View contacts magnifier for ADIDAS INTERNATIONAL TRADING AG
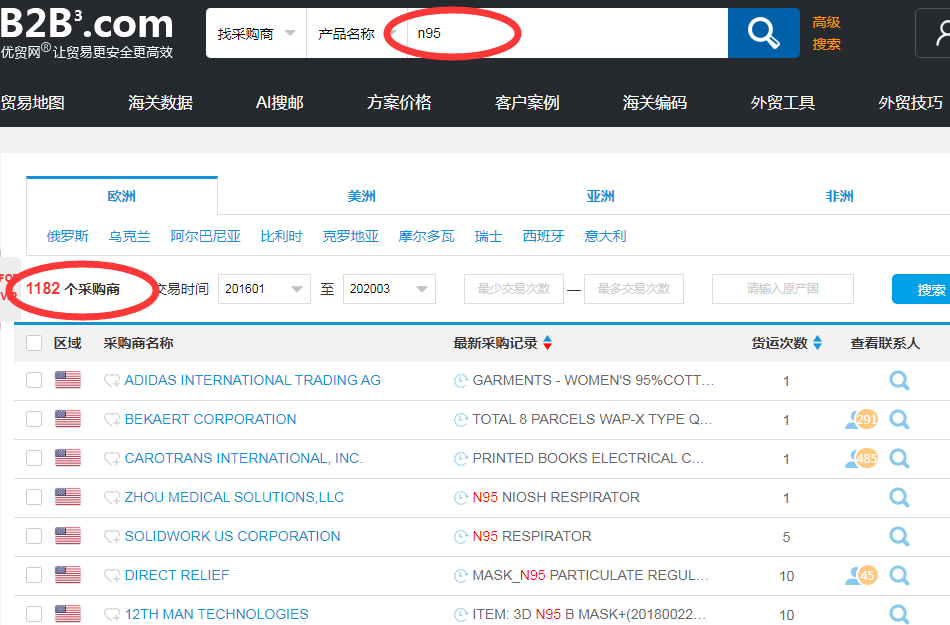The height and width of the screenshot is (625, 950). click(899, 380)
